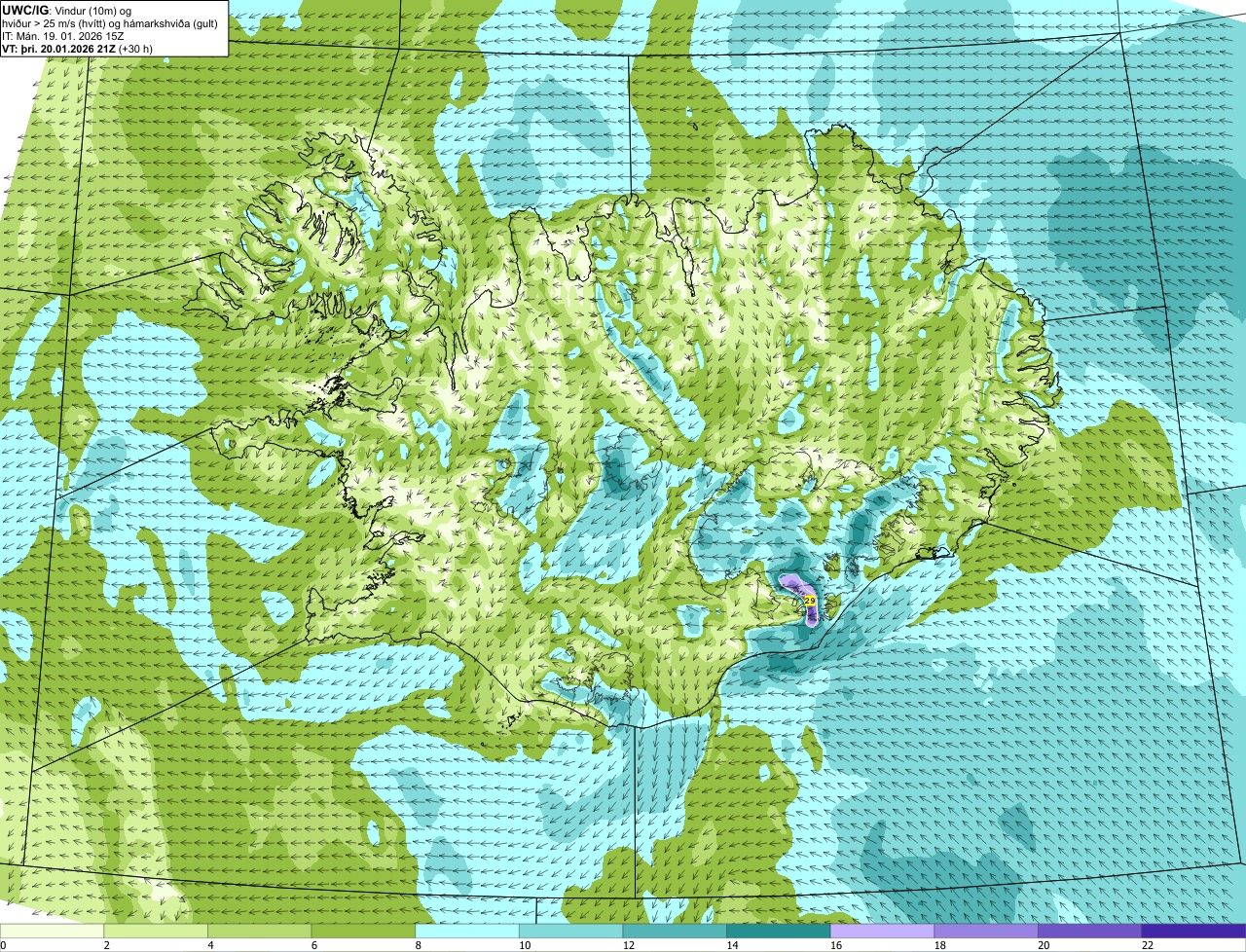Click the legend scale label '12'

tap(629, 944)
